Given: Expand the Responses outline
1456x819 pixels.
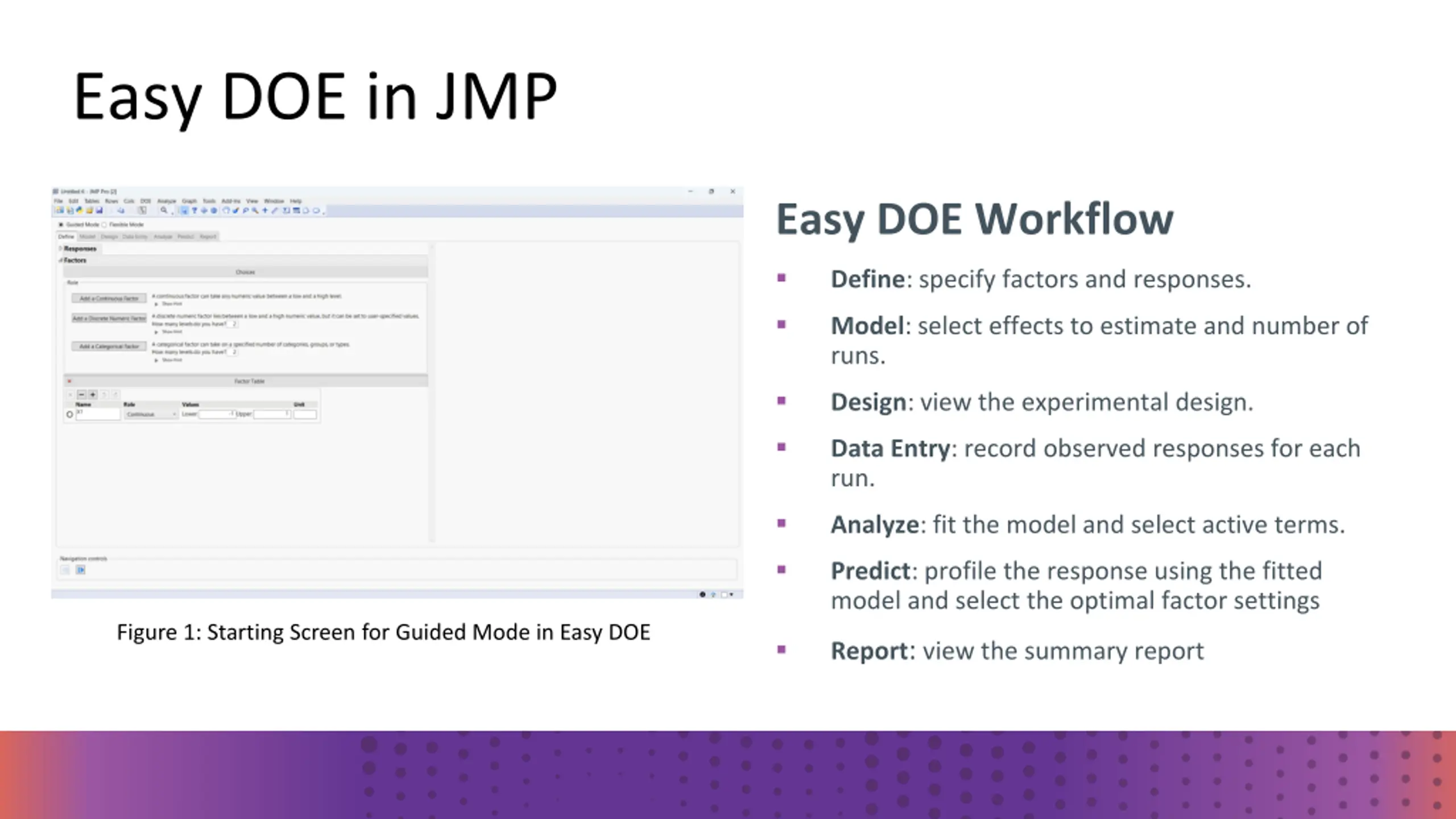Looking at the screenshot, I should click(60, 249).
